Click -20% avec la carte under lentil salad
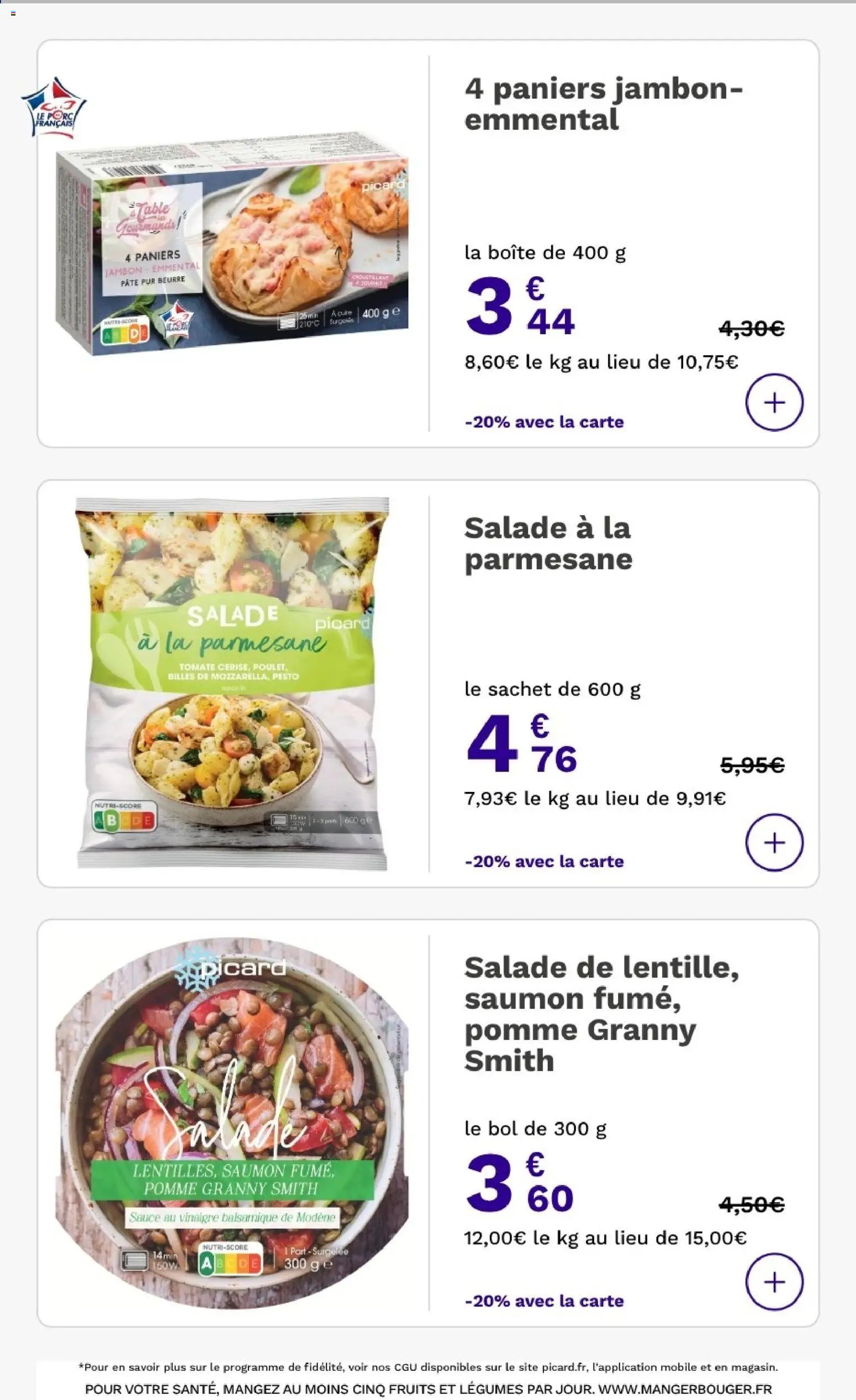 coord(544,1301)
